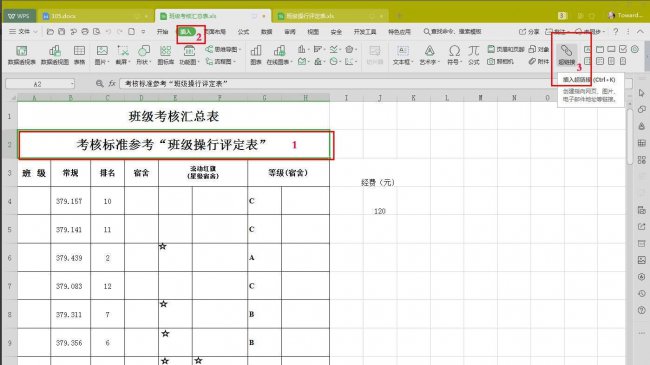Click the zoom magnifier beside name box

coord(99,83)
